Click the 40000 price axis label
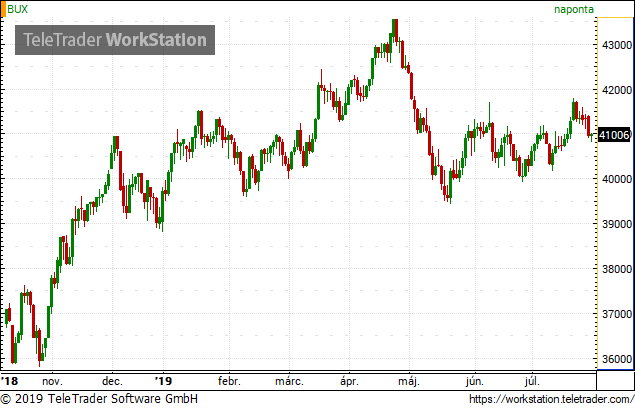This screenshot has height=408, width=635. tap(617, 179)
